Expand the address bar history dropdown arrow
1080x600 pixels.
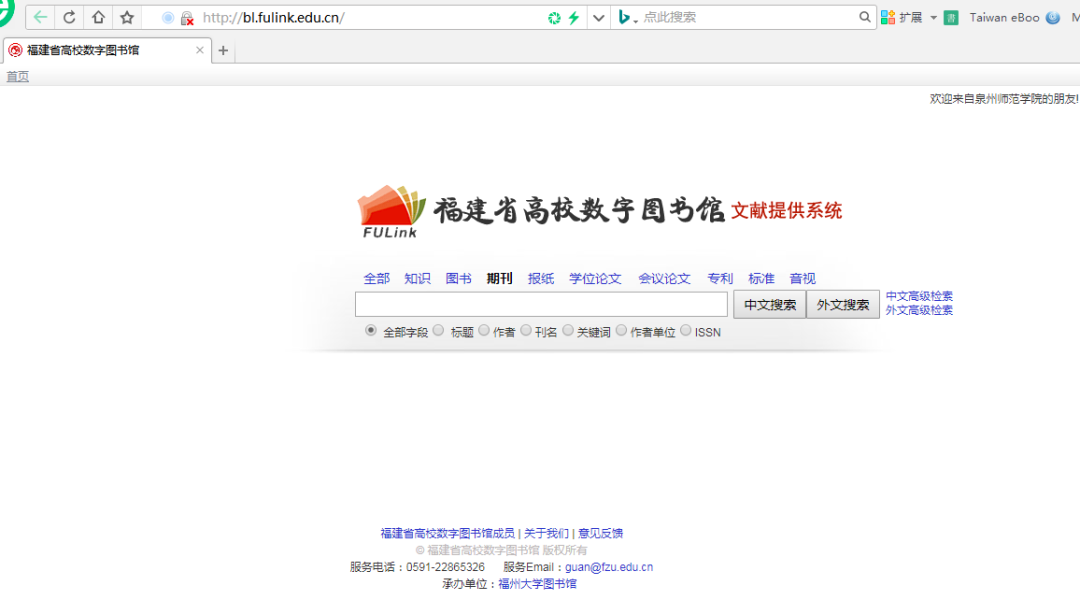coord(598,18)
